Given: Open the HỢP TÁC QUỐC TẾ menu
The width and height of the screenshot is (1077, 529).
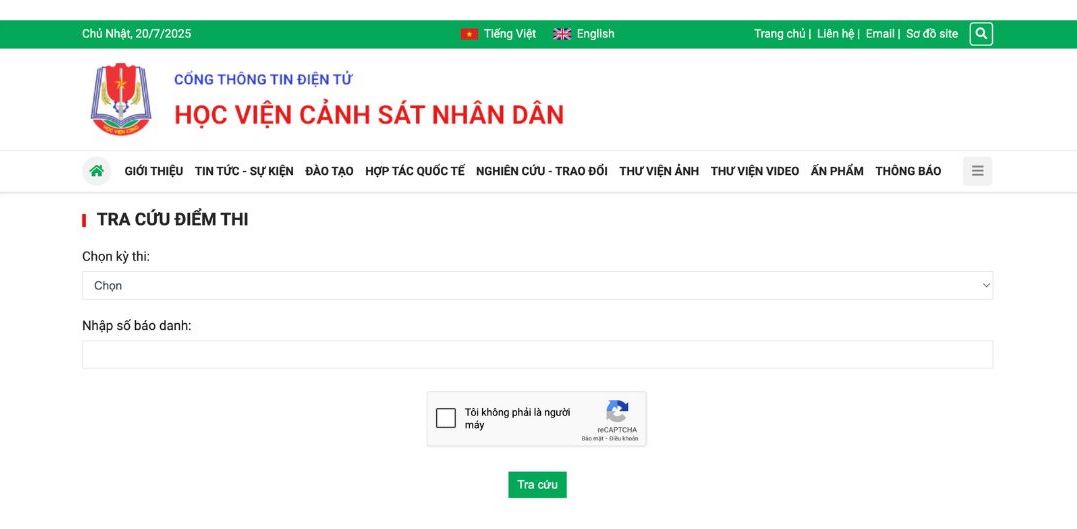Looking at the screenshot, I should pyautogui.click(x=415, y=171).
